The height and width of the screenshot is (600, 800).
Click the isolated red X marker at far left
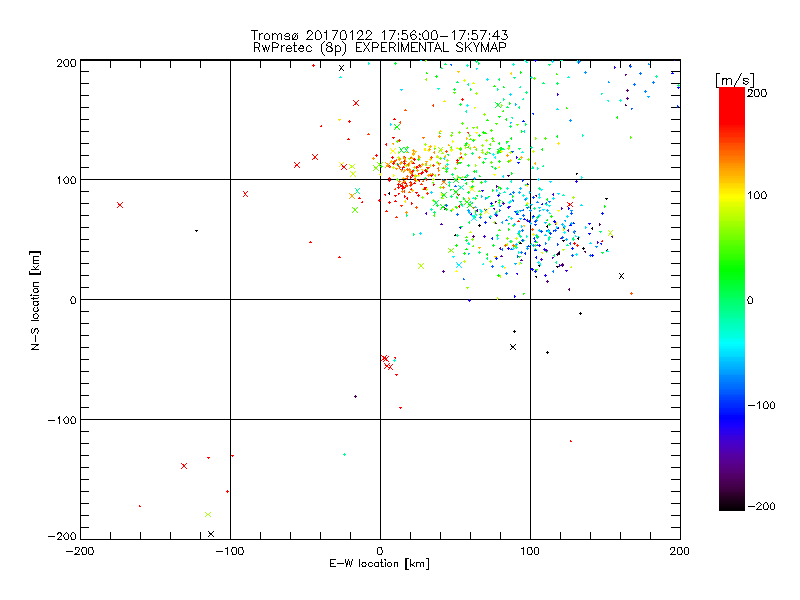120,205
